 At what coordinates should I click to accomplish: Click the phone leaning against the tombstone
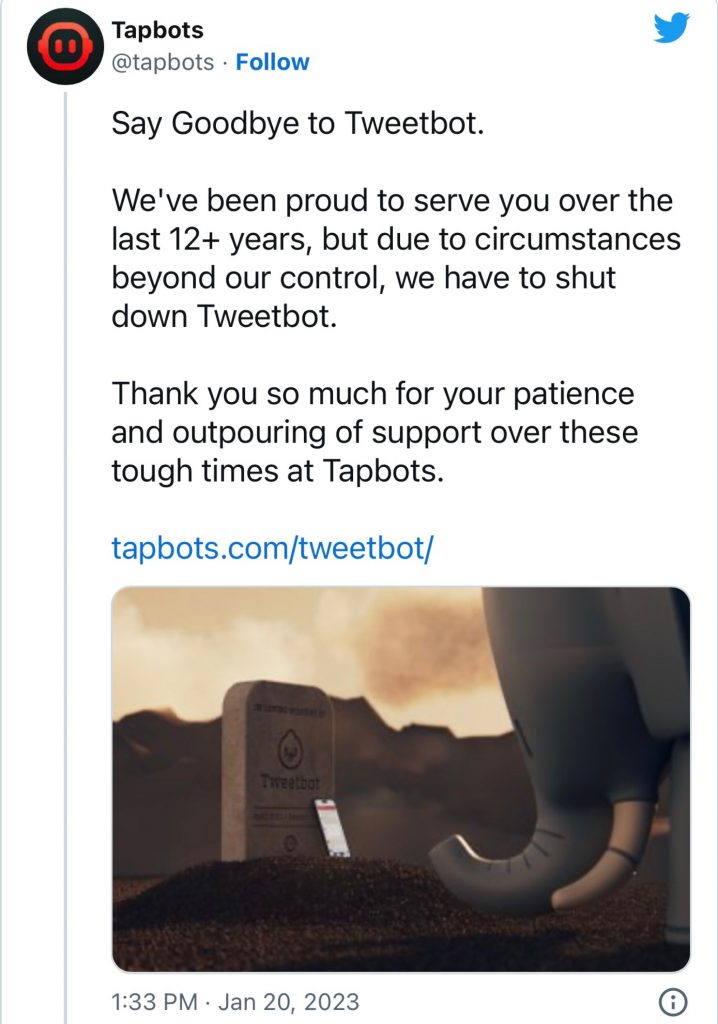331,827
